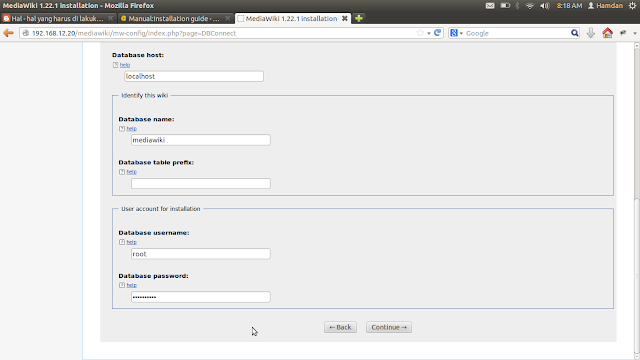Close the MediaWiki 1.22.1 installation tab
Screen dimensions: 640x360
tap(344, 18)
